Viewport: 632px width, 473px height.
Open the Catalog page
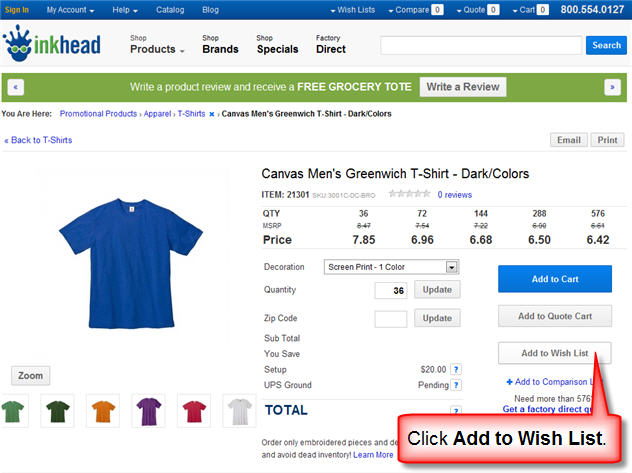coord(170,10)
